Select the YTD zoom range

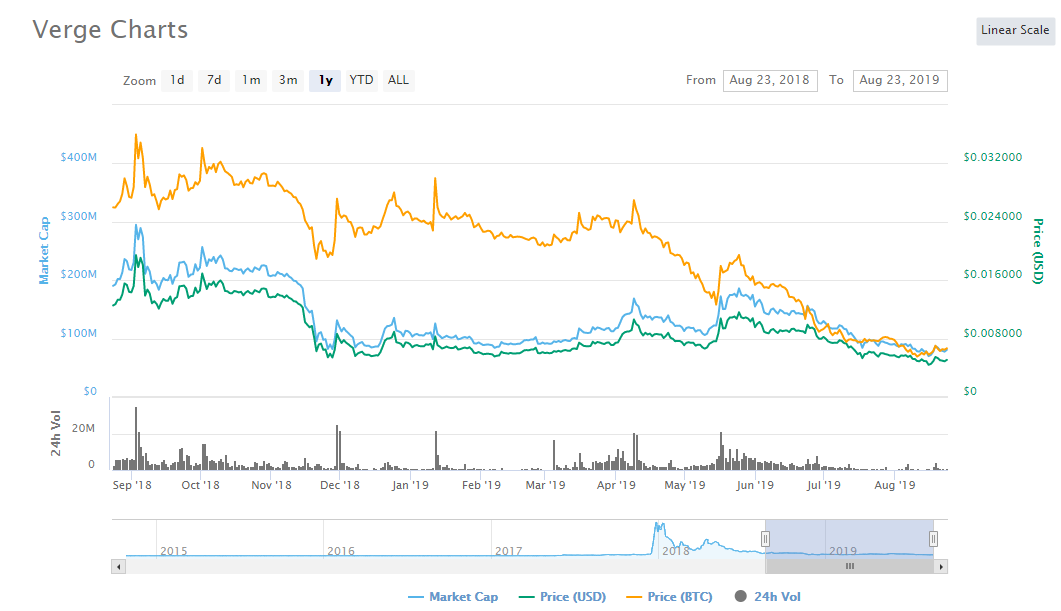coord(361,81)
